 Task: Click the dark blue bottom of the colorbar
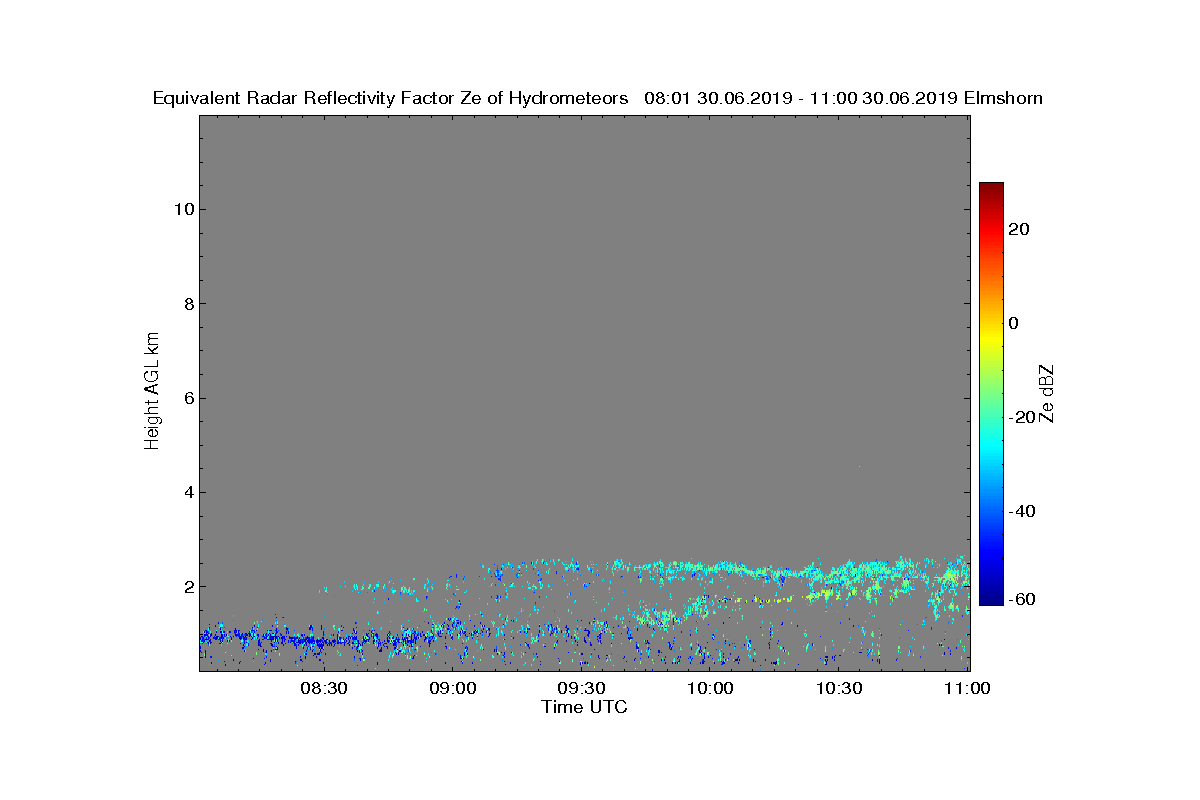tap(991, 600)
